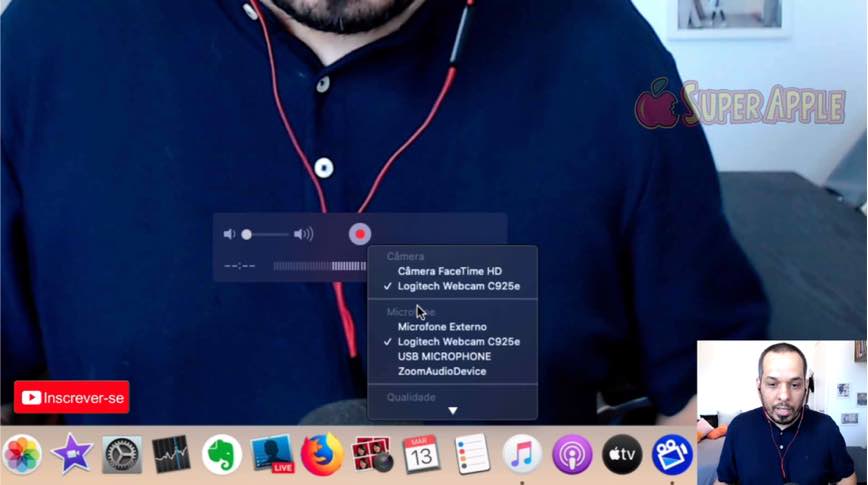Mute audio using the low-volume speaker icon

(229, 234)
